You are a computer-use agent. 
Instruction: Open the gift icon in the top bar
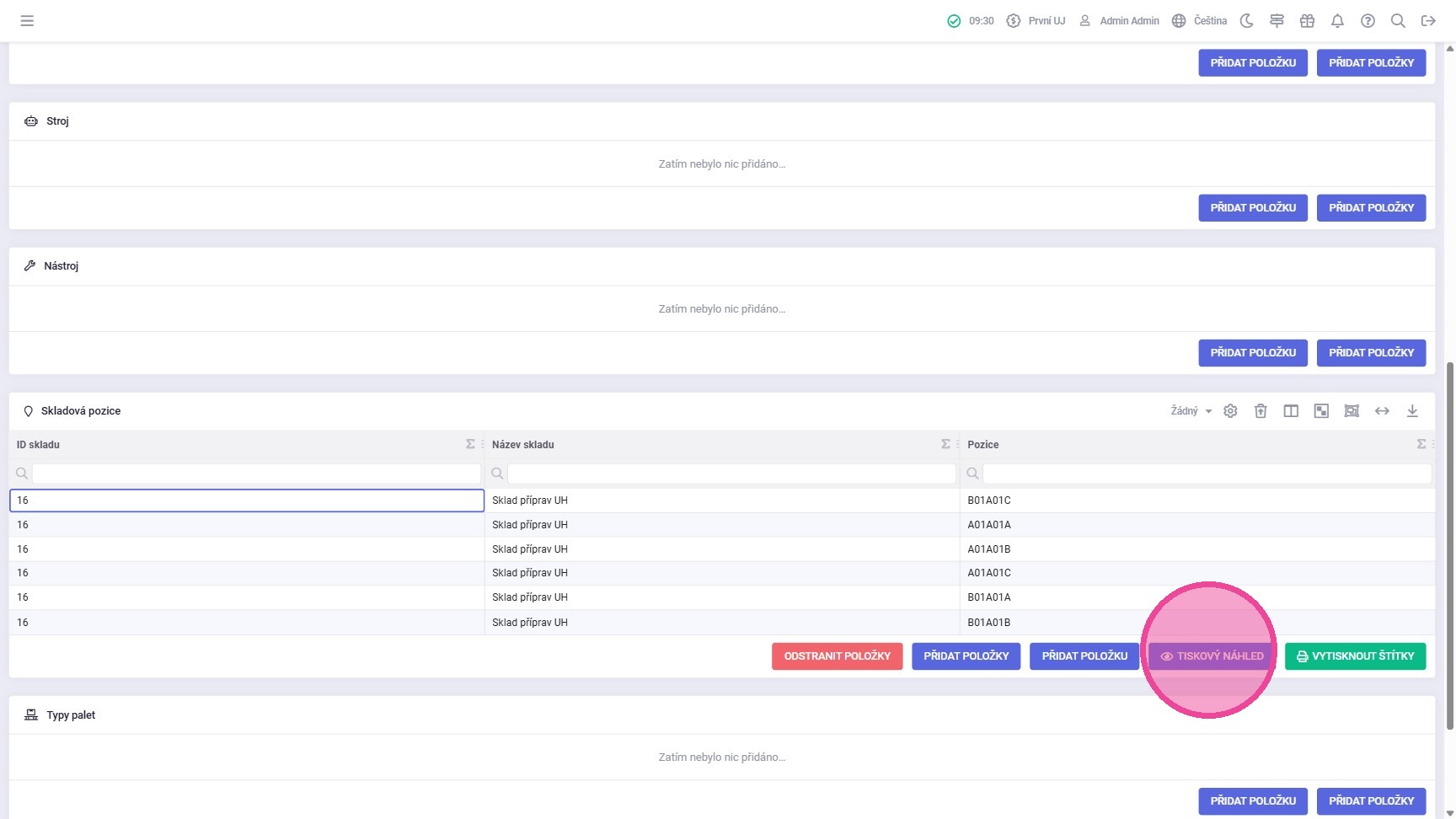tap(1307, 21)
